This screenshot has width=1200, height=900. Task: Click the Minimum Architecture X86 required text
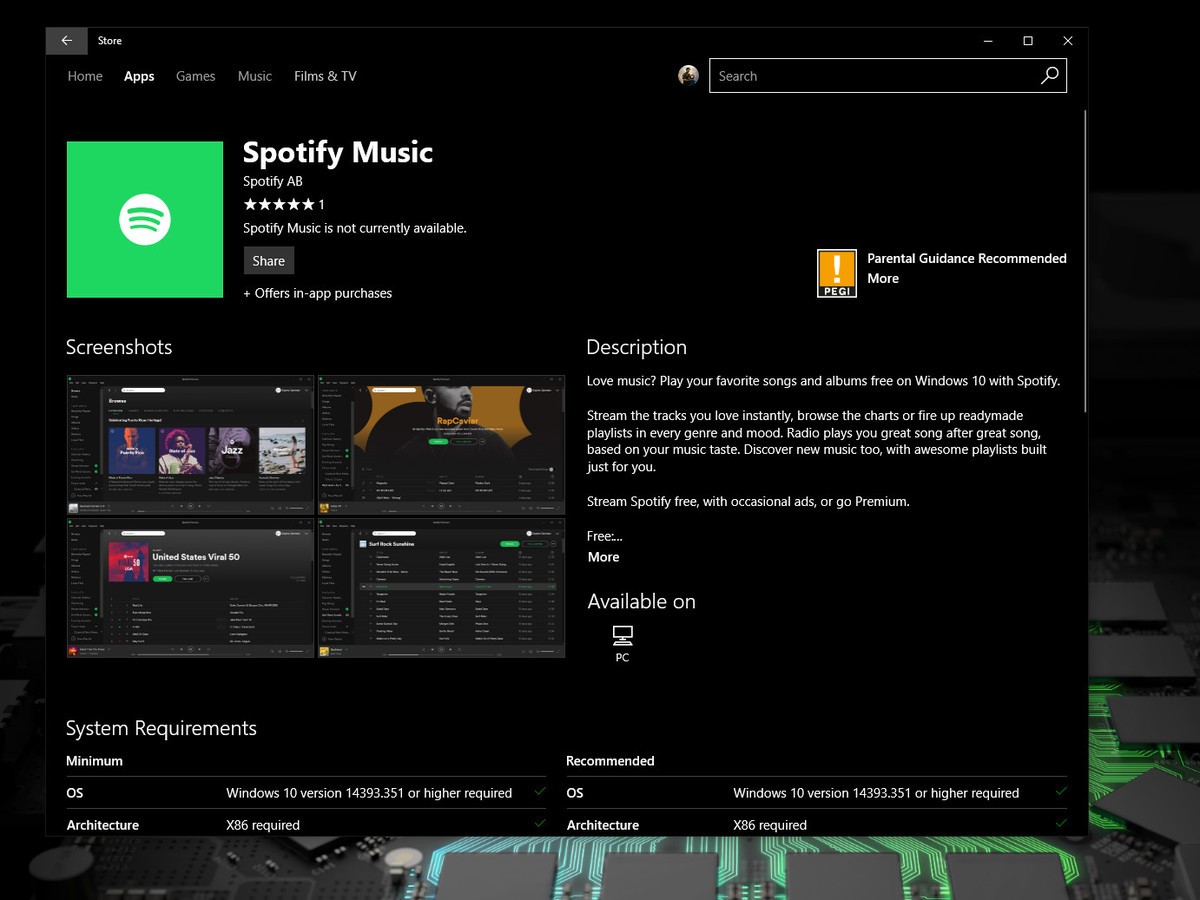(263, 825)
